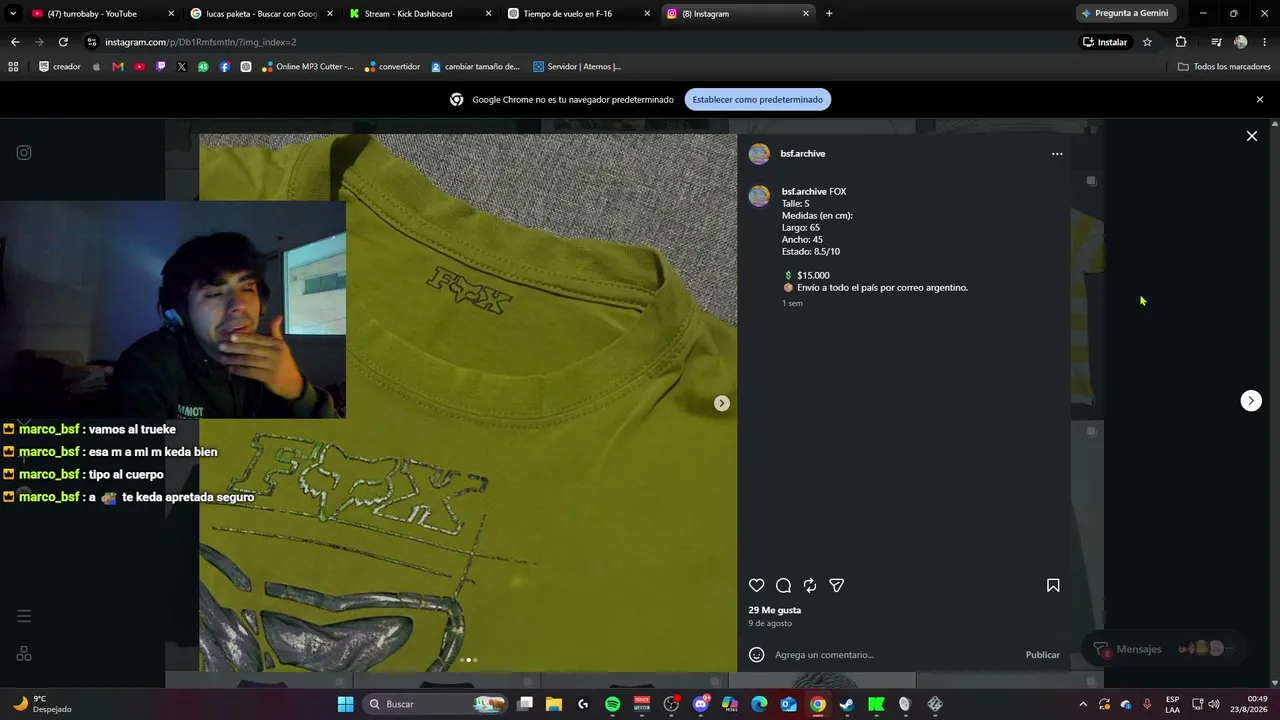The image size is (1280, 720).
Task: Open the Windows Start menu
Action: [x=345, y=704]
